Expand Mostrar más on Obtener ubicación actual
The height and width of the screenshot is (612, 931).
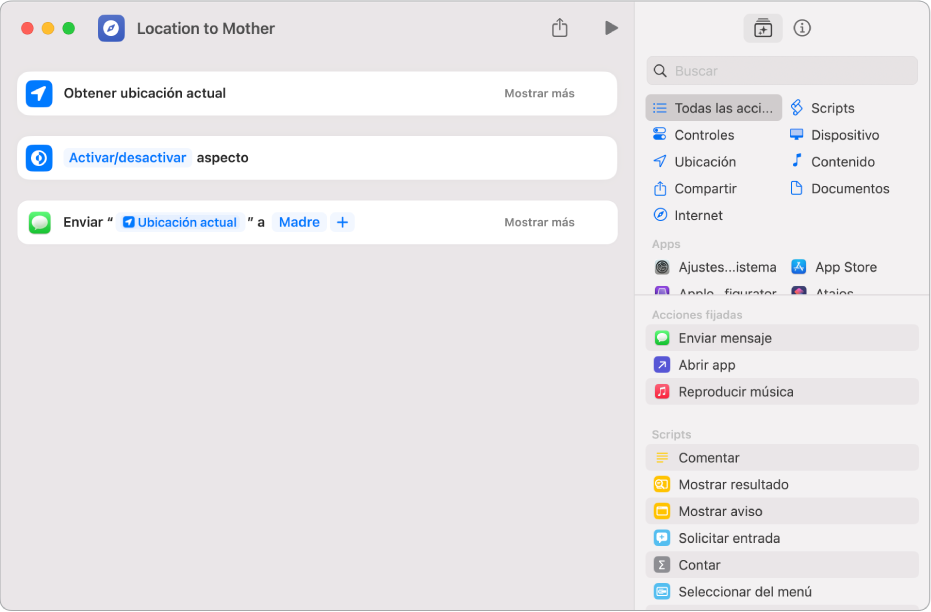[x=539, y=93]
